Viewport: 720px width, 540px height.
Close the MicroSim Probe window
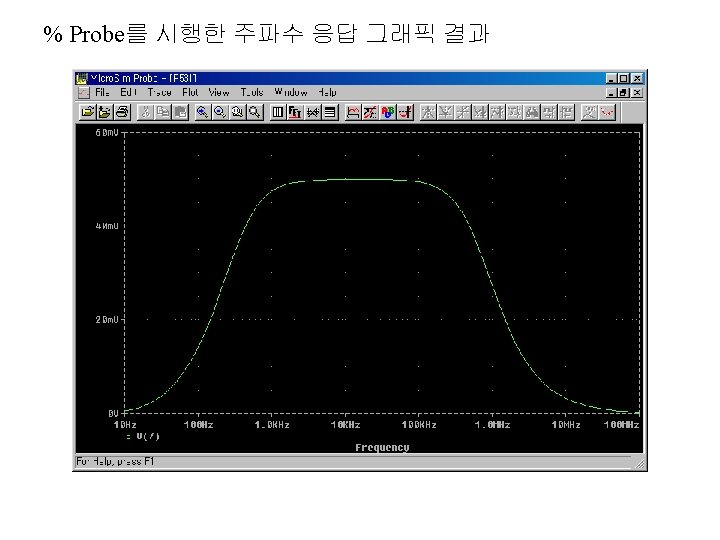coord(637,79)
